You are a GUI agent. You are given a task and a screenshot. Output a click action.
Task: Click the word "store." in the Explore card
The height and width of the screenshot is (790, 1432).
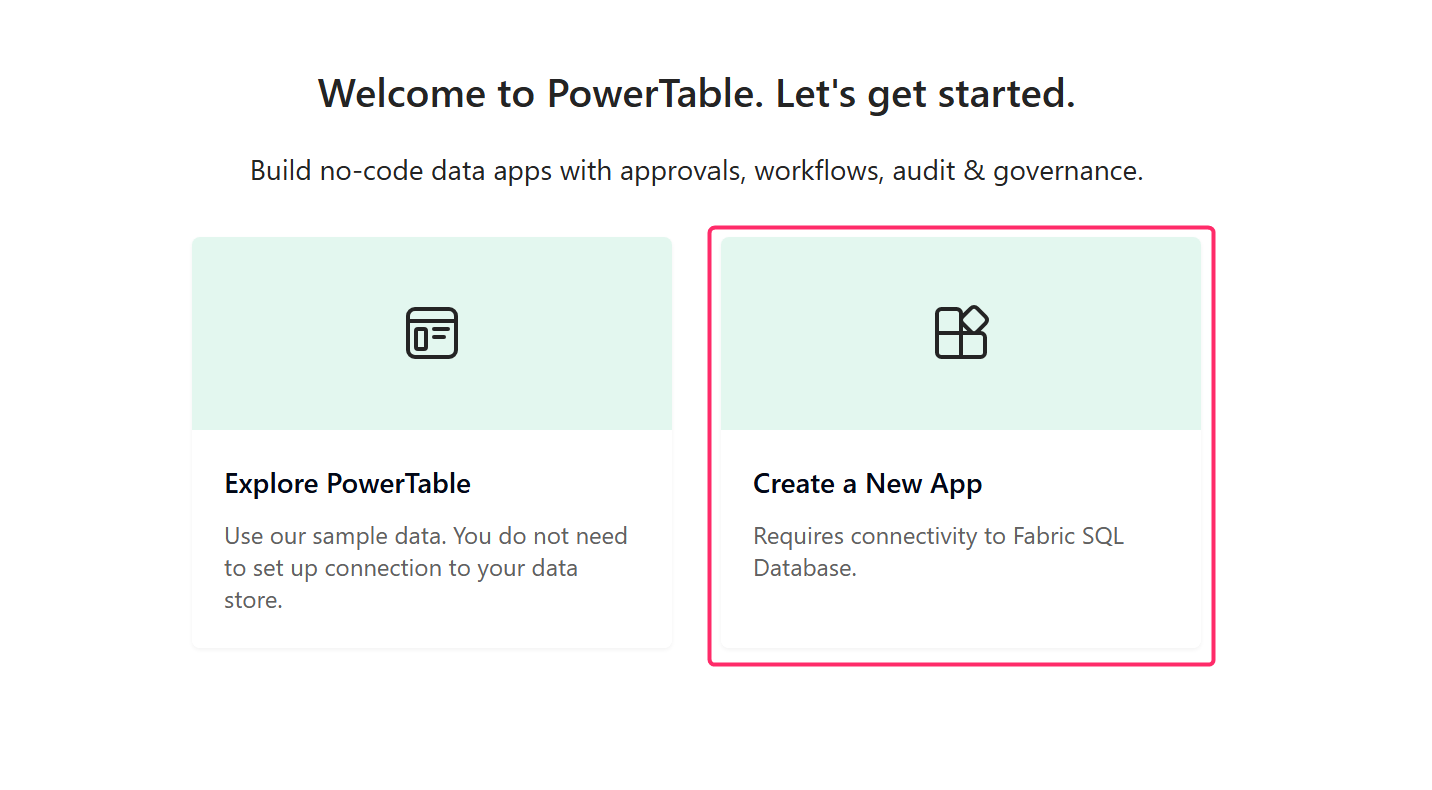click(253, 601)
